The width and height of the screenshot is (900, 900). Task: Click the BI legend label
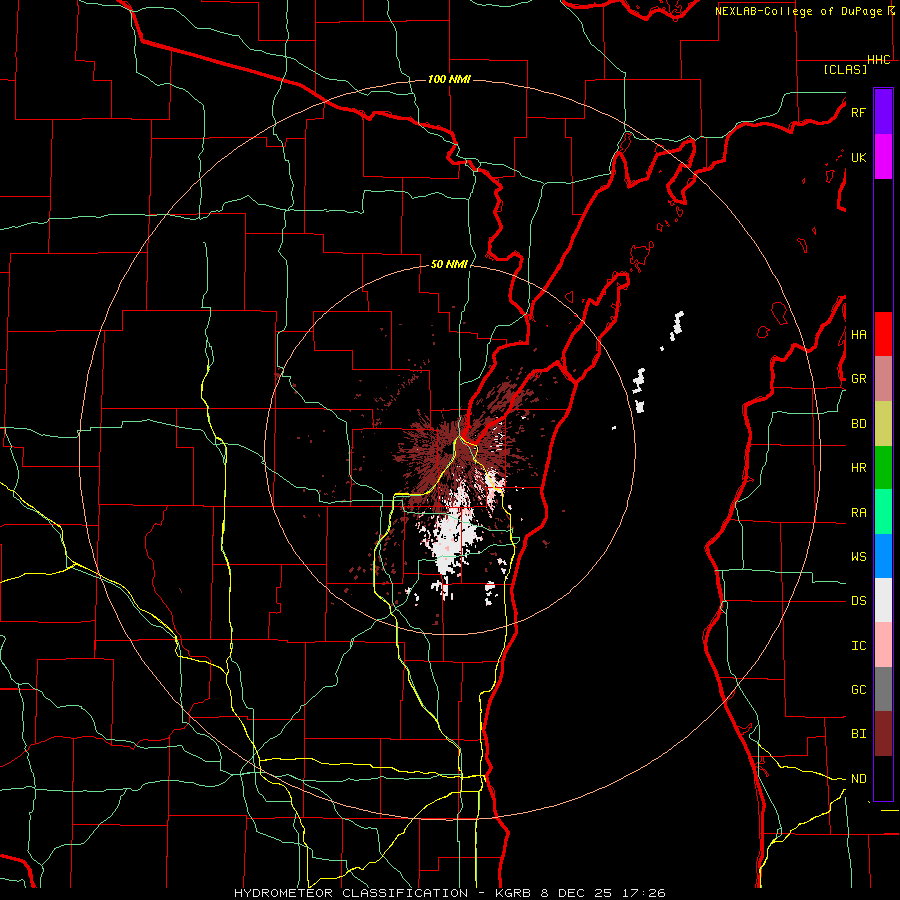(x=858, y=734)
